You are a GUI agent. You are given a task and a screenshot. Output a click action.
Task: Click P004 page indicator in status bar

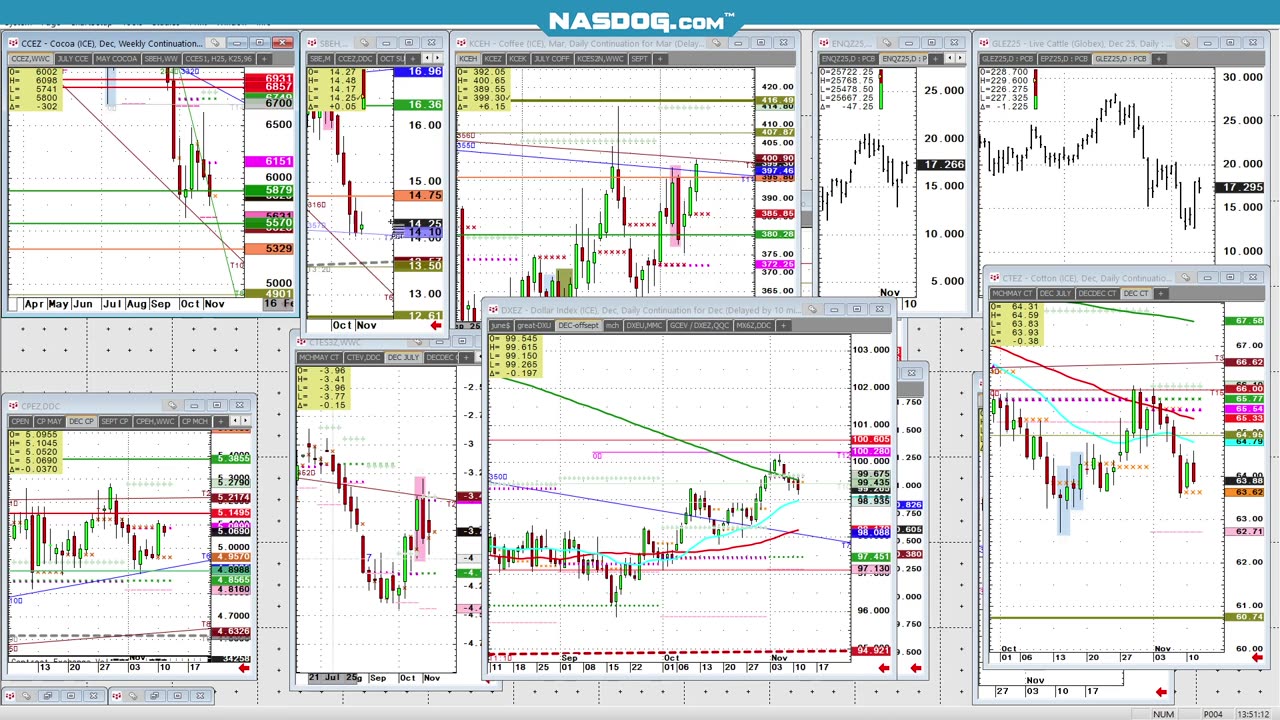tap(1213, 714)
